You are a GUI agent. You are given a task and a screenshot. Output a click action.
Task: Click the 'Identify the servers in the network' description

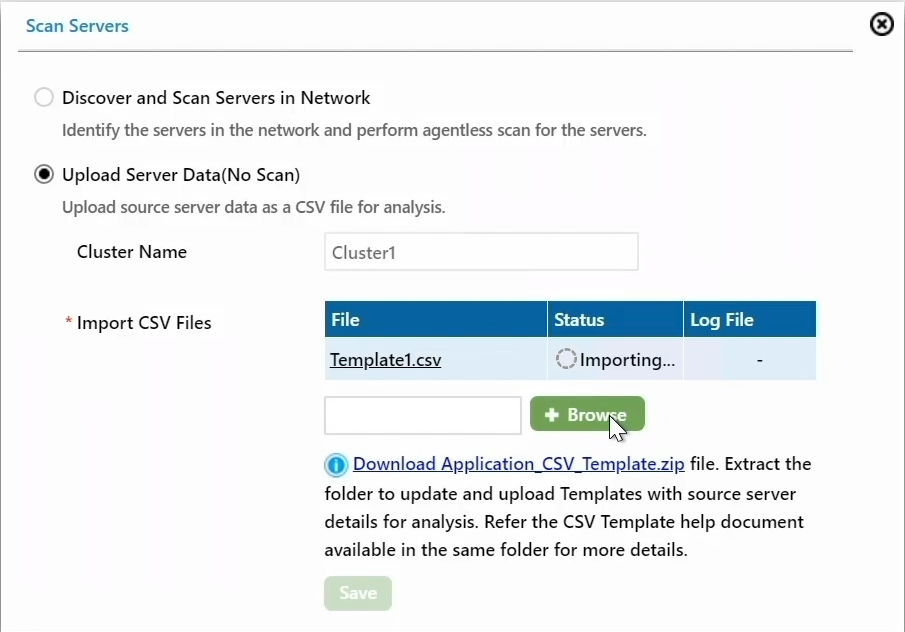tap(354, 130)
